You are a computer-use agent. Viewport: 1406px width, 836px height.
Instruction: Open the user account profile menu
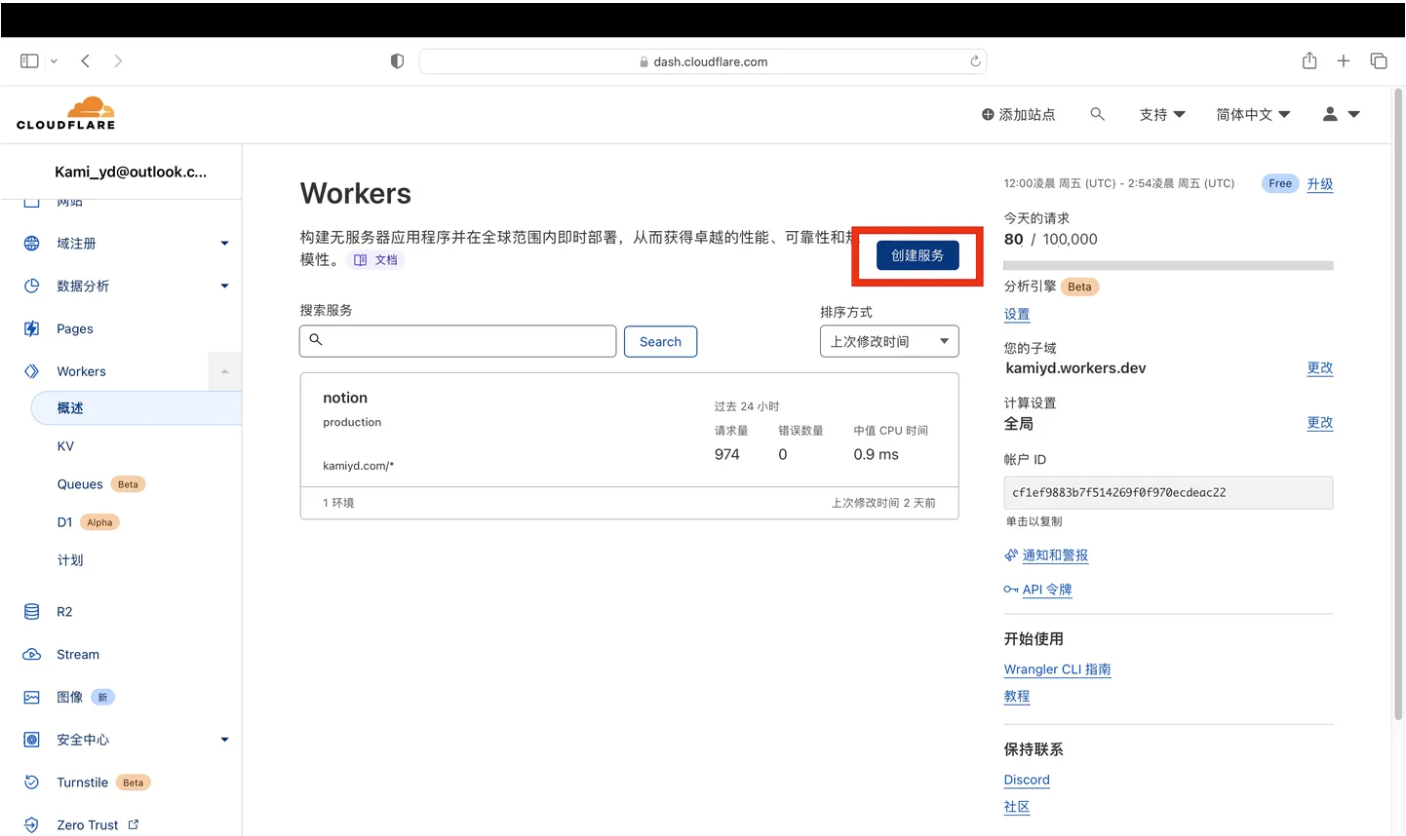coord(1341,115)
